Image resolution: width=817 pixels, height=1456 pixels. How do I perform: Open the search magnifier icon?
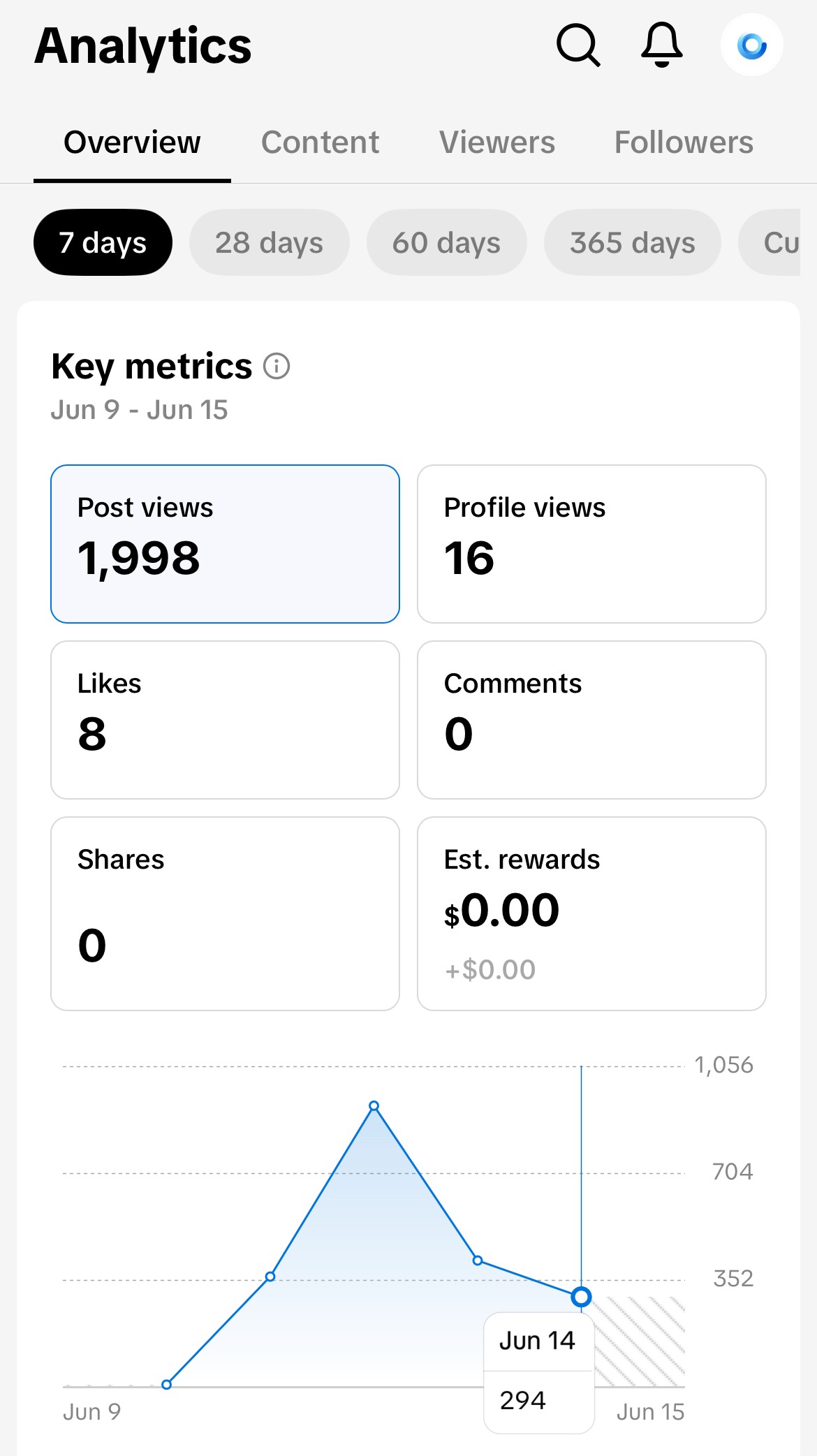pyautogui.click(x=578, y=45)
